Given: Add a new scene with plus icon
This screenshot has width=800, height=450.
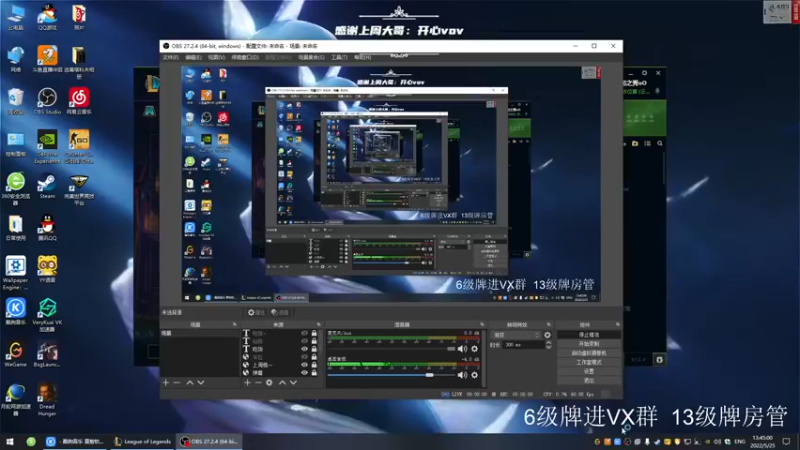Looking at the screenshot, I should (165, 382).
